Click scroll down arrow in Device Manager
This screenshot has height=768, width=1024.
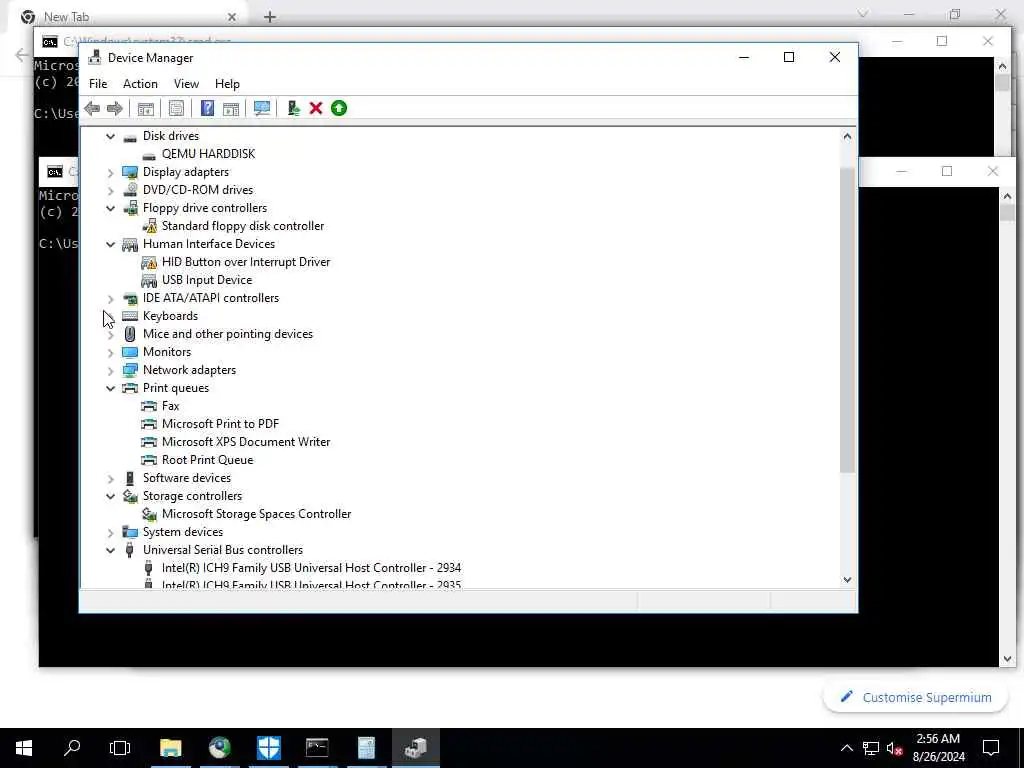click(x=847, y=580)
